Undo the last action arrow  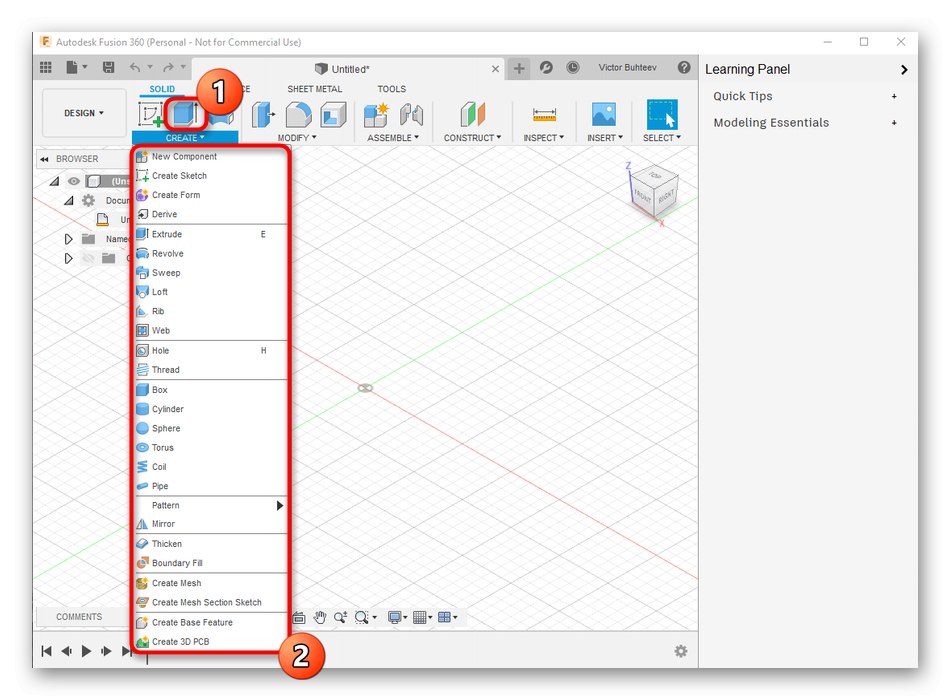click(x=135, y=67)
